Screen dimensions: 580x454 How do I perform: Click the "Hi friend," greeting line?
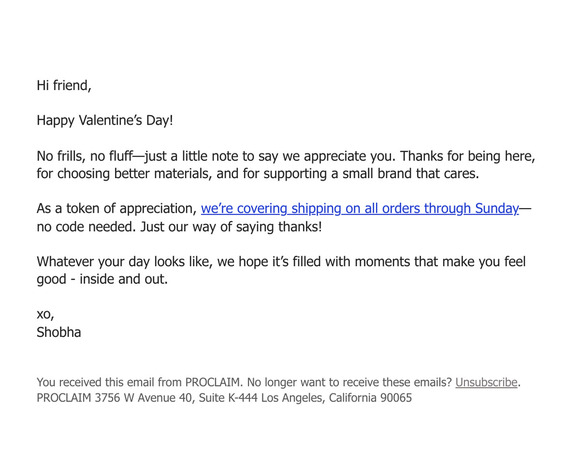tap(64, 85)
